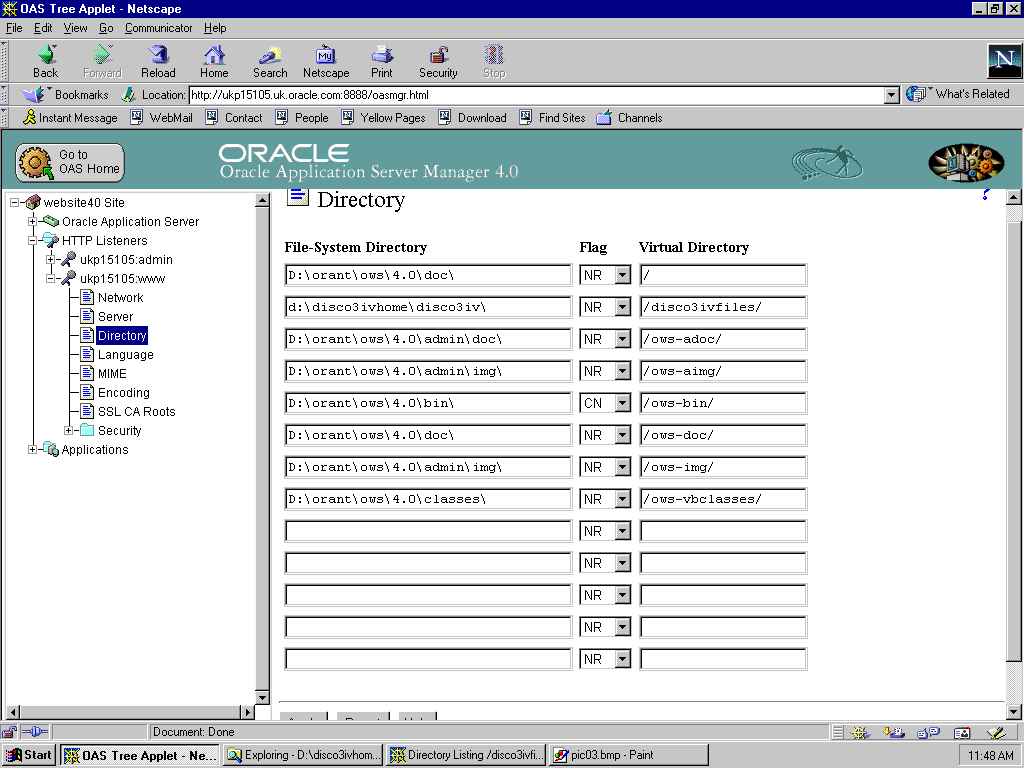Screen dimensions: 1024x768
Task: Switch to Directory Listing taskbar window
Action: 466,756
